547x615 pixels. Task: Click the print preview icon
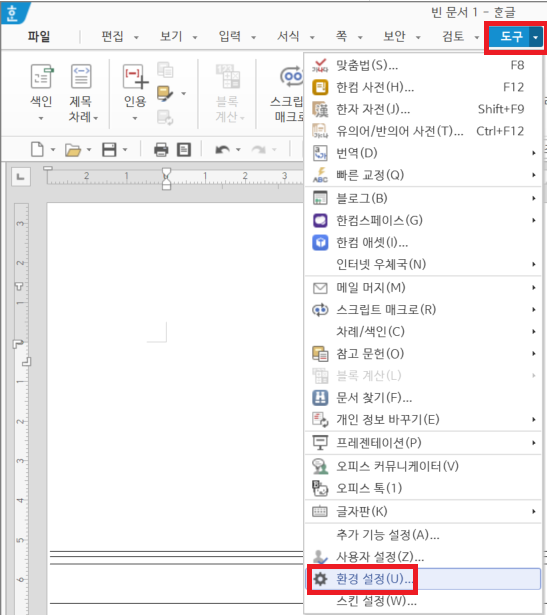(184, 150)
